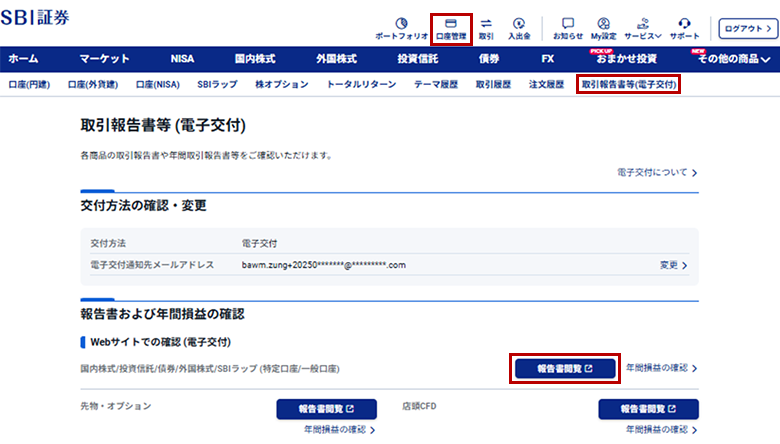The width and height of the screenshot is (780, 444).
Task: Click 報告書閲覧 button for 先物・オプション
Action: click(x=326, y=408)
